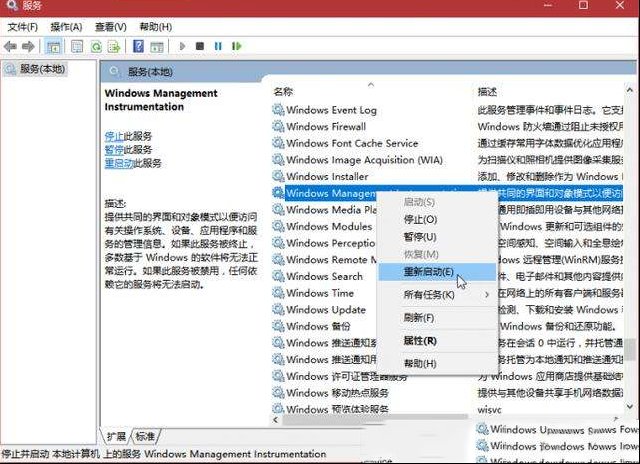
Task: Click the gear icon beside Windows Firewall
Action: click(278, 127)
